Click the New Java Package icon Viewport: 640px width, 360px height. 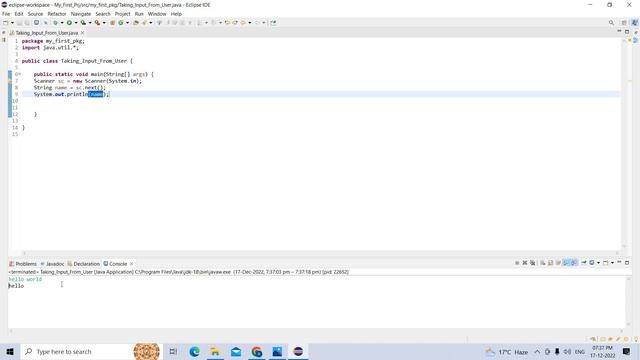pyautogui.click(x=112, y=23)
